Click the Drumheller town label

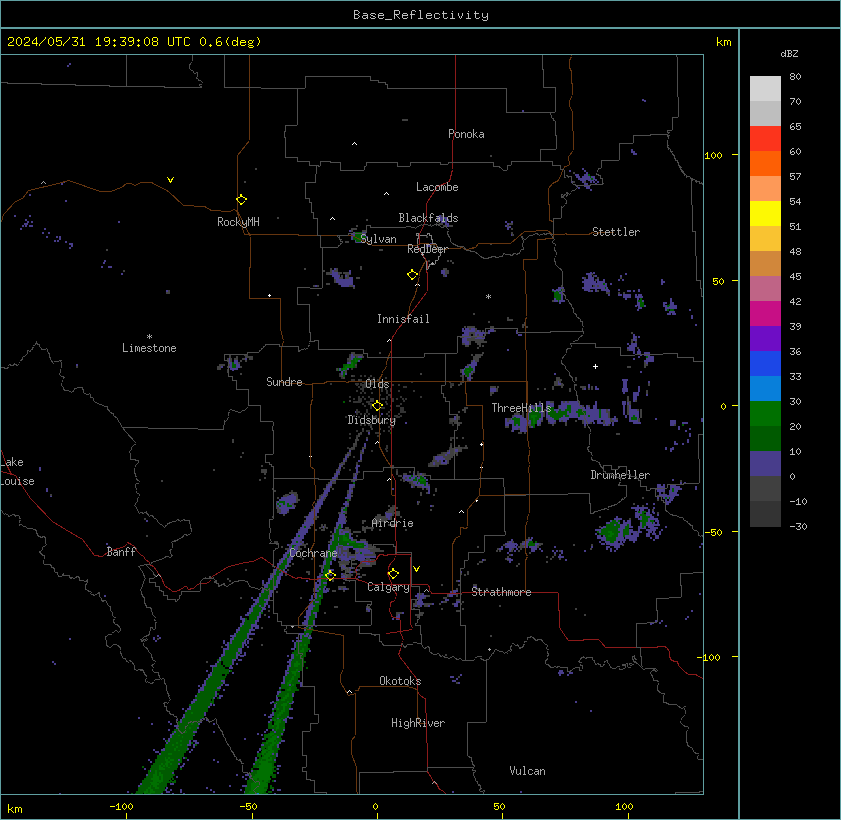[x=620, y=475]
